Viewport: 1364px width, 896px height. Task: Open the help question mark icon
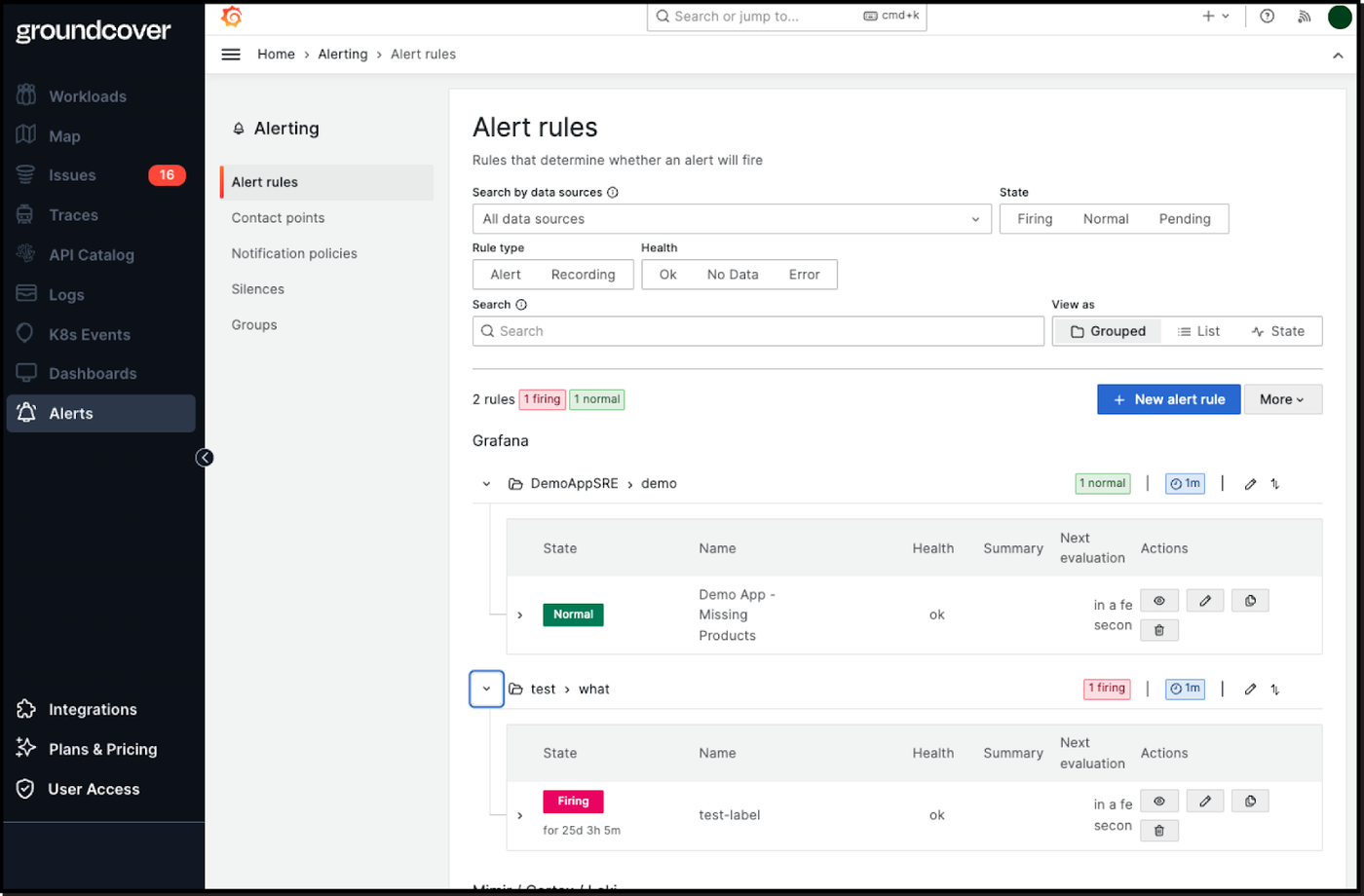[1267, 17]
